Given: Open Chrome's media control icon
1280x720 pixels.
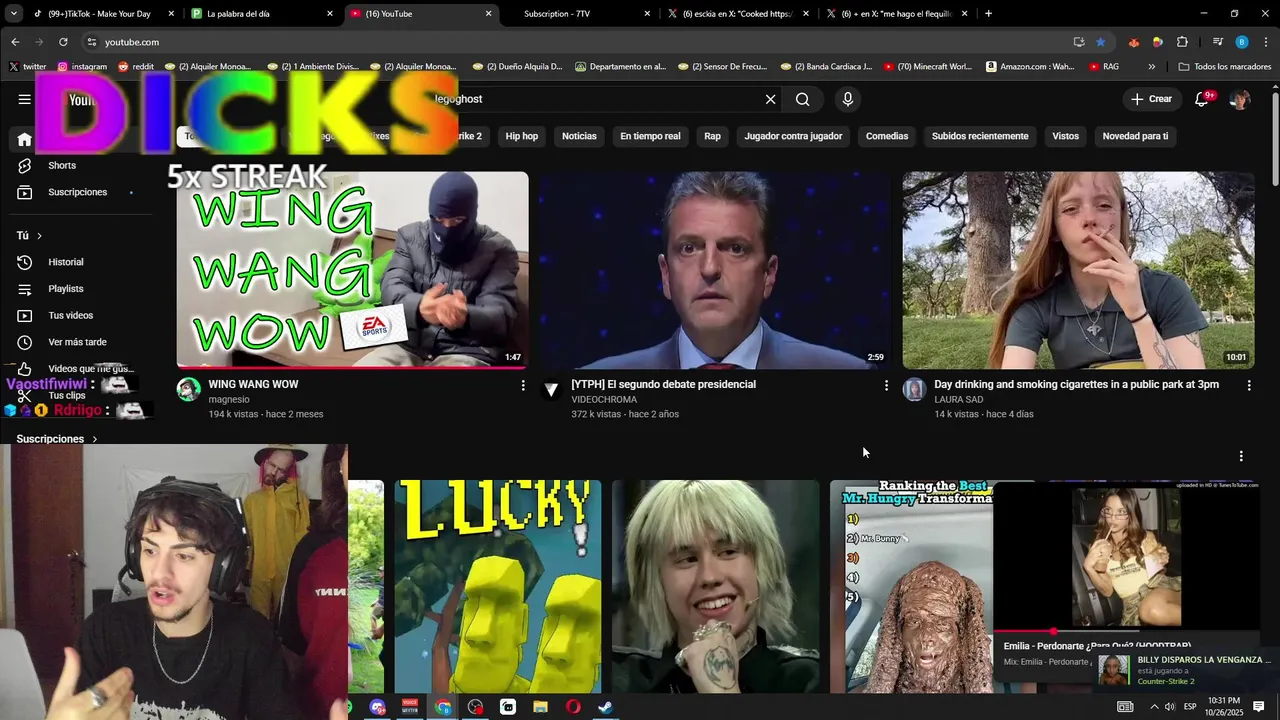Looking at the screenshot, I should point(1217,42).
